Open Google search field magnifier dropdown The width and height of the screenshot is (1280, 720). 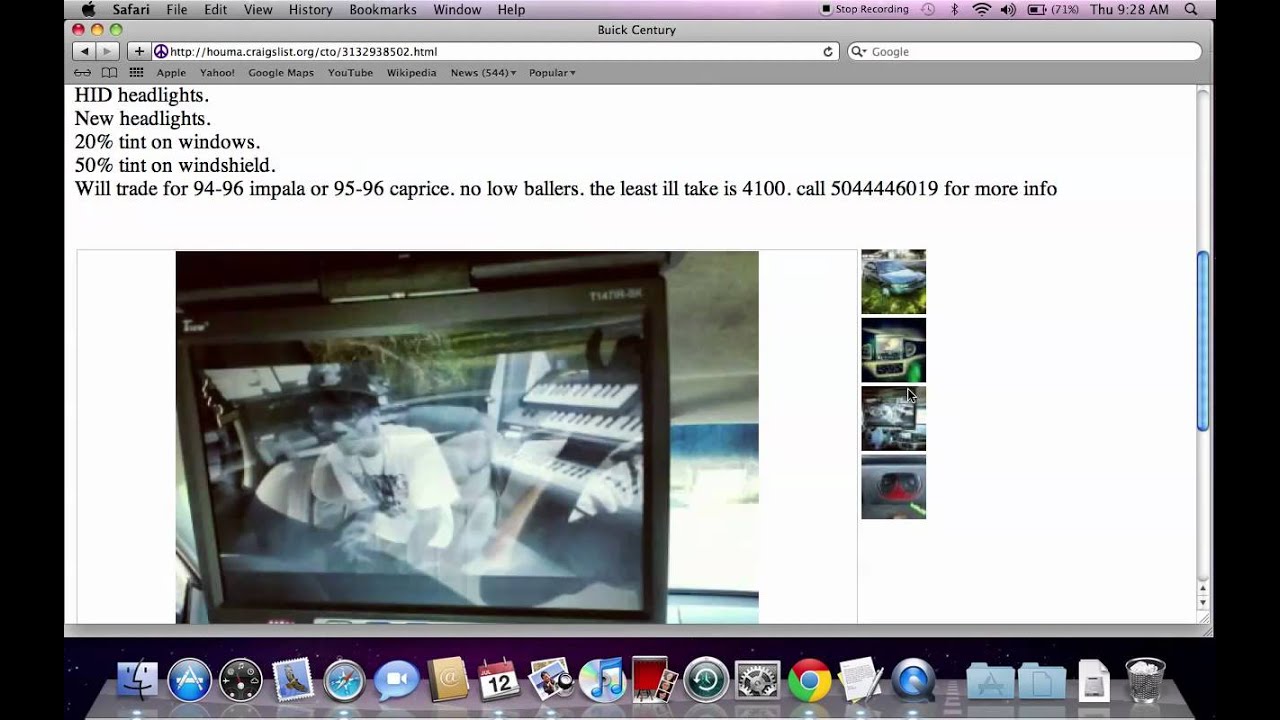click(859, 52)
